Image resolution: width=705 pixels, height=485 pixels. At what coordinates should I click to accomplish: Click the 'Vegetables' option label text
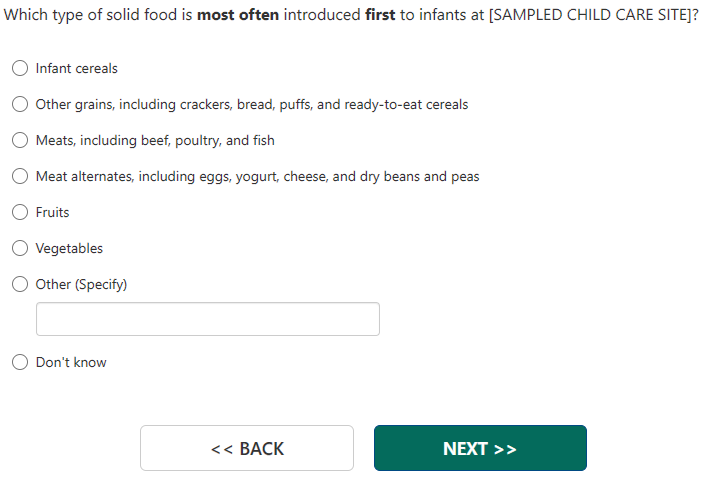[69, 249]
